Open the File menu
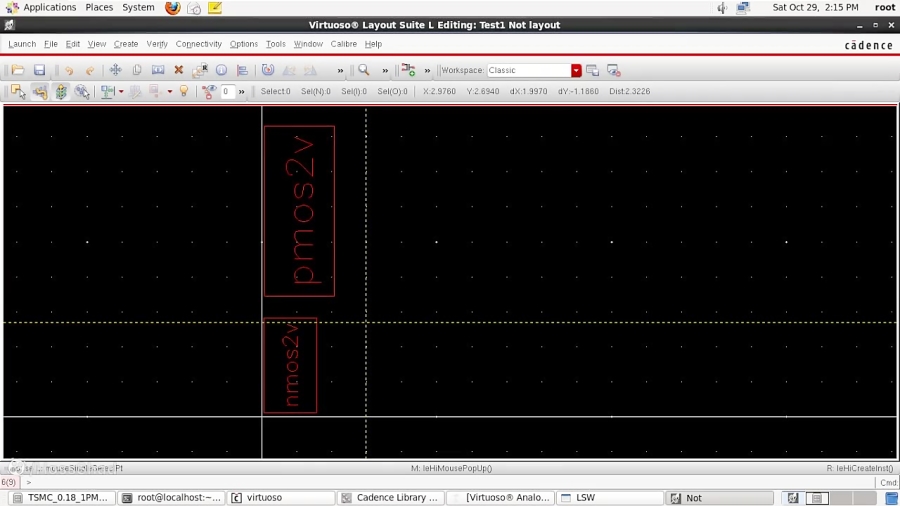The width and height of the screenshot is (900, 506). [51, 44]
